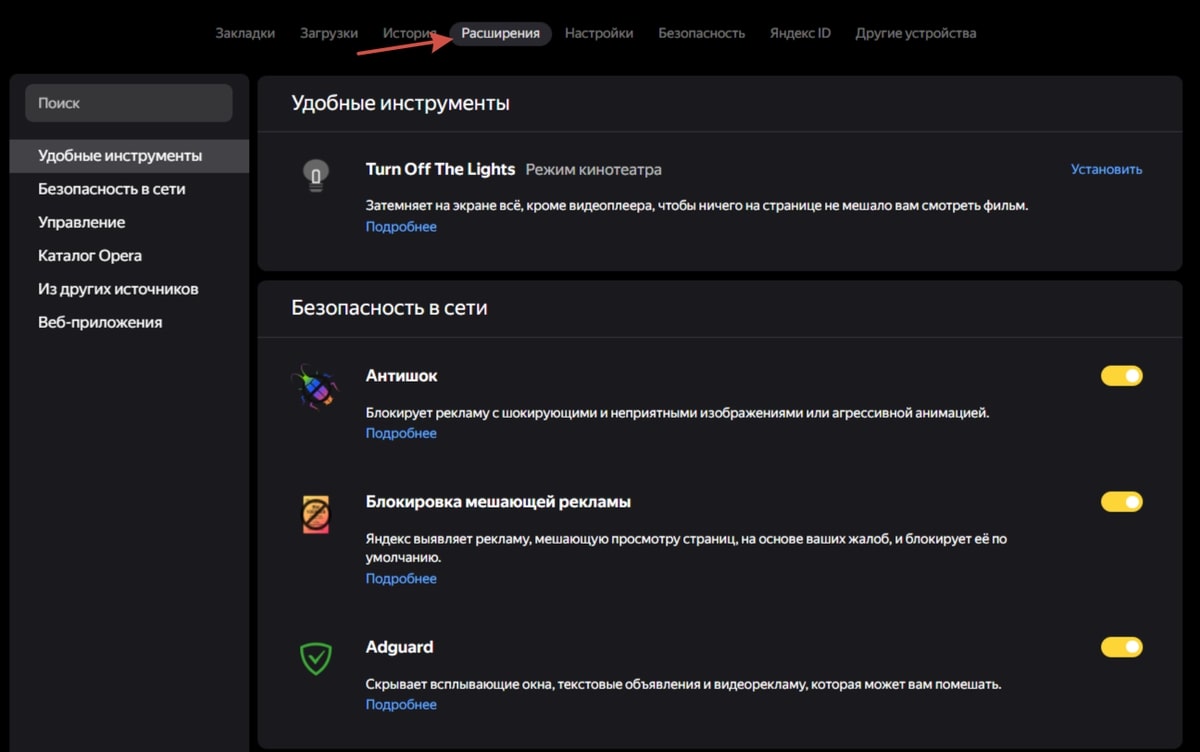Disable the Антишок toggle
This screenshot has width=1200, height=752.
(x=1122, y=376)
